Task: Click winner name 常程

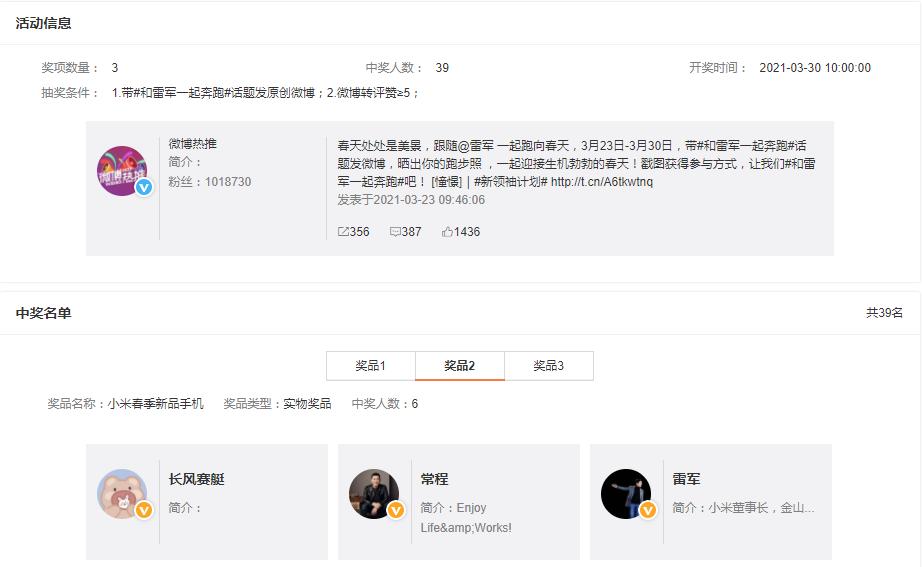Action: (x=435, y=479)
